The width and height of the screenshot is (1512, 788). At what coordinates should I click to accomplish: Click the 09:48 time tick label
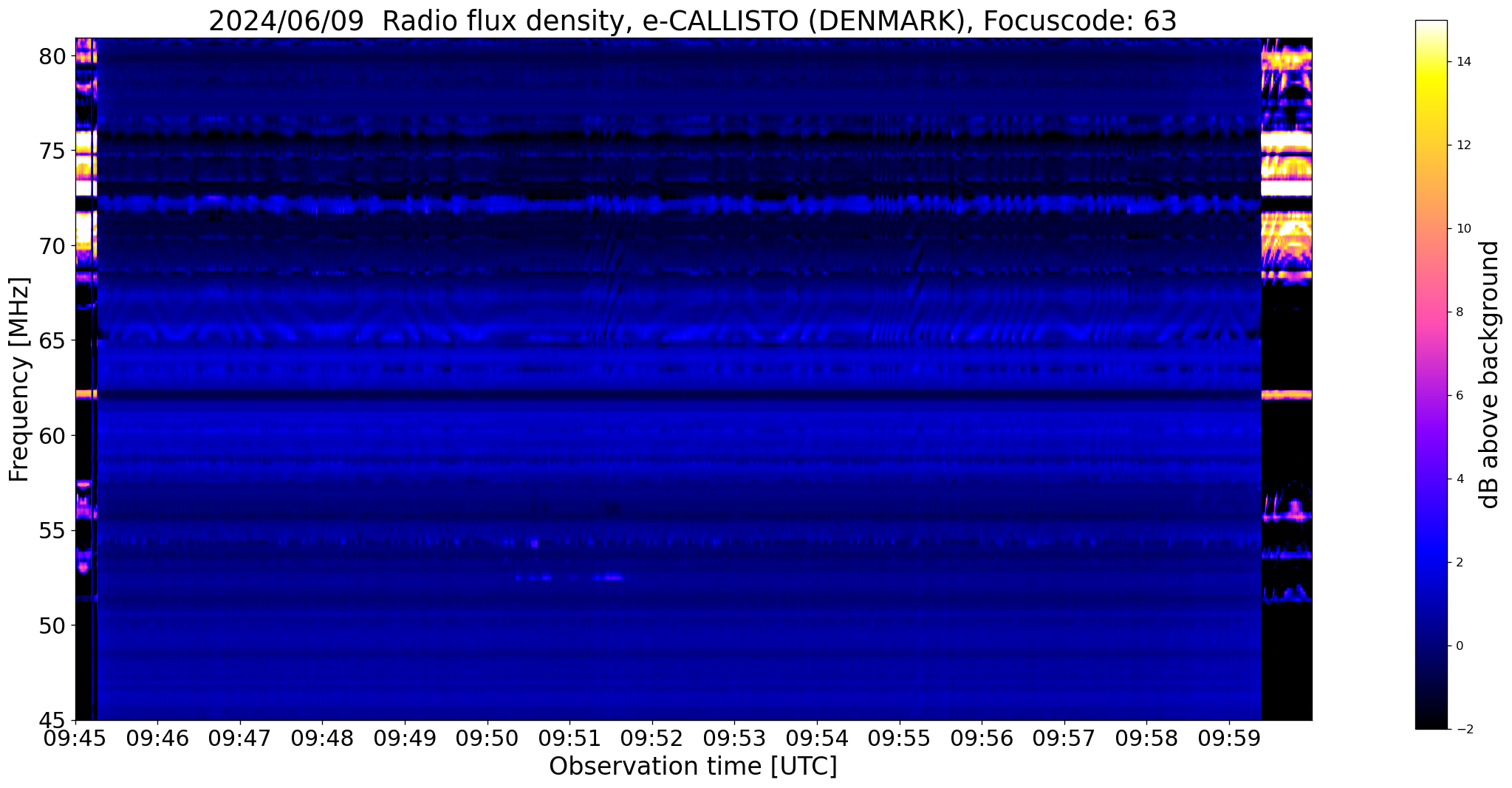(x=322, y=737)
